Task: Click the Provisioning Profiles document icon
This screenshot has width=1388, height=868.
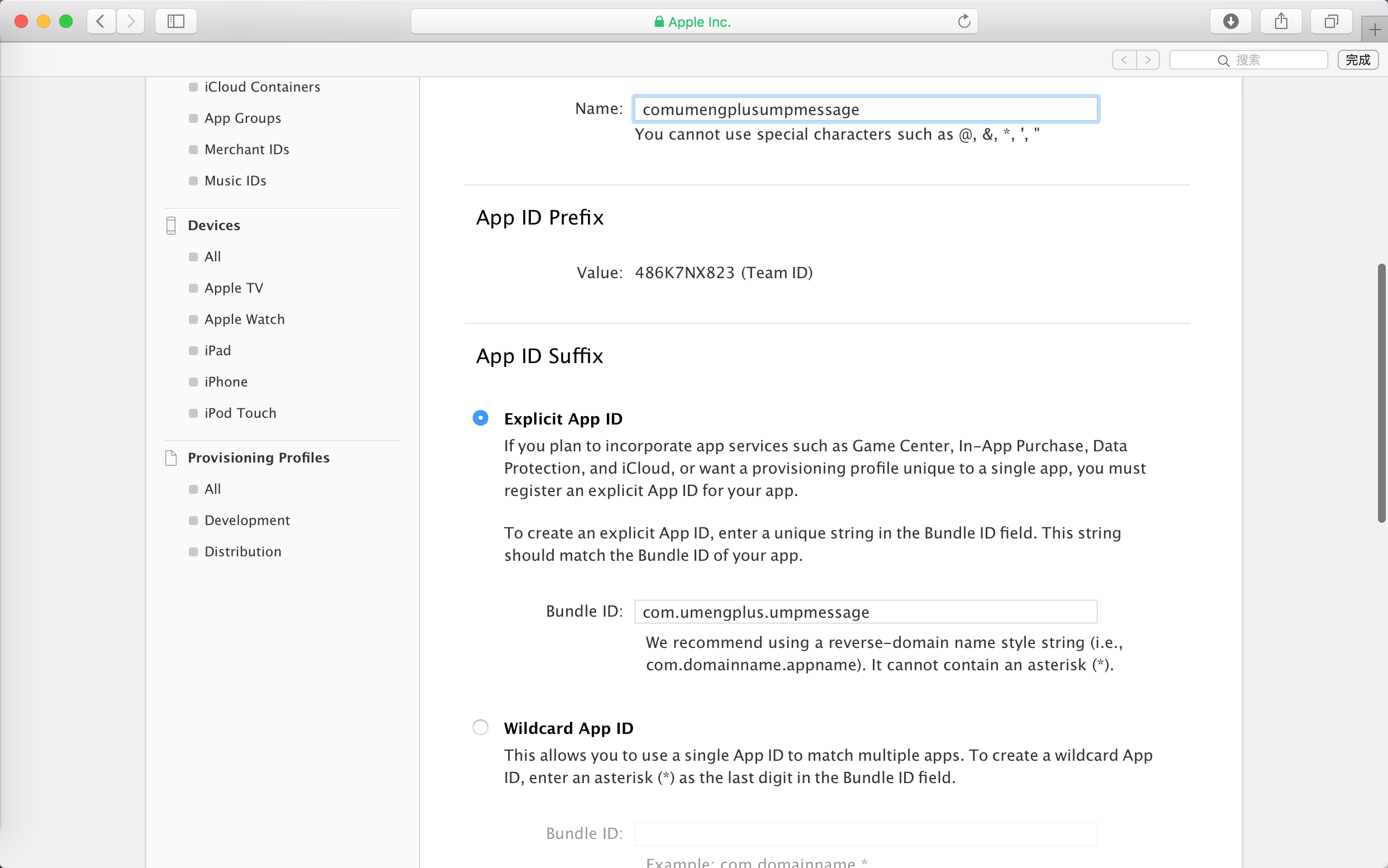Action: [170, 458]
